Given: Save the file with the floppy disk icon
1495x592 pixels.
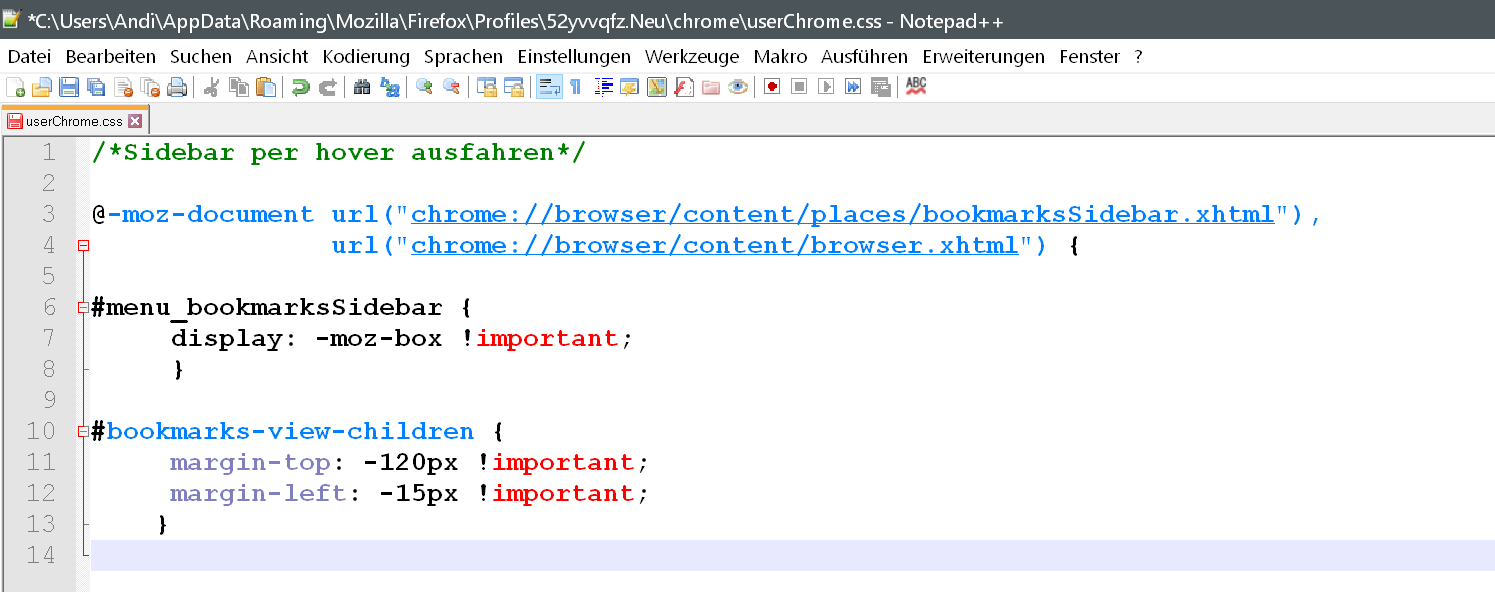Looking at the screenshot, I should click(x=68, y=87).
